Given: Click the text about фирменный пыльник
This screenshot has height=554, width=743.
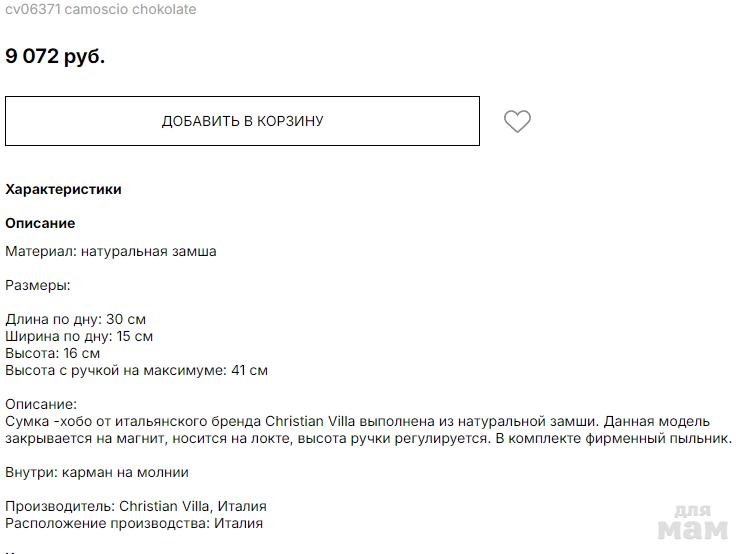Looking at the screenshot, I should pyautogui.click(x=660, y=438).
